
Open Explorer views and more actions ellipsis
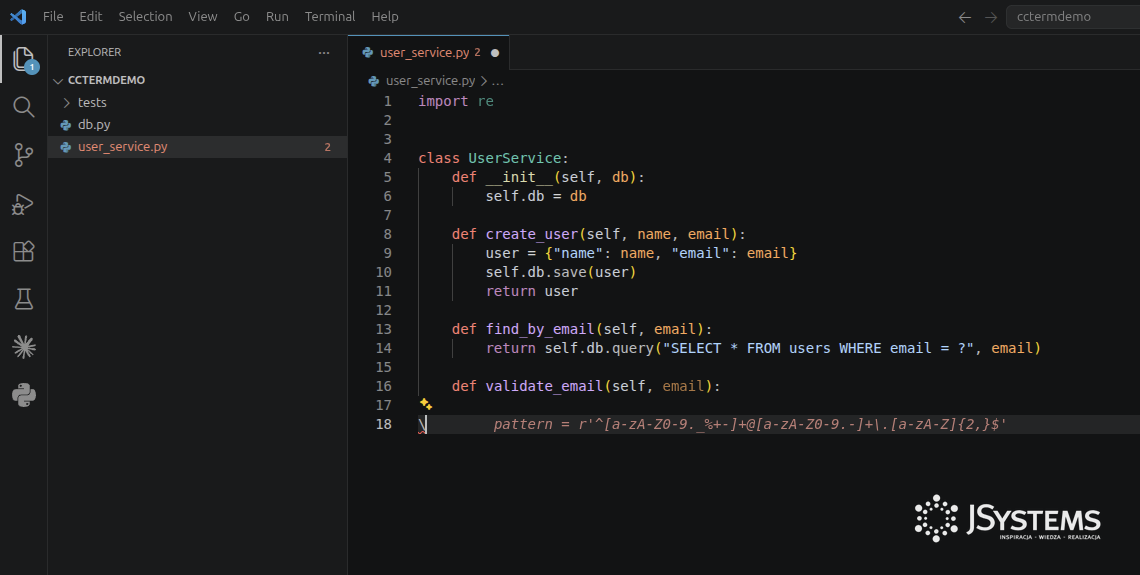324,52
